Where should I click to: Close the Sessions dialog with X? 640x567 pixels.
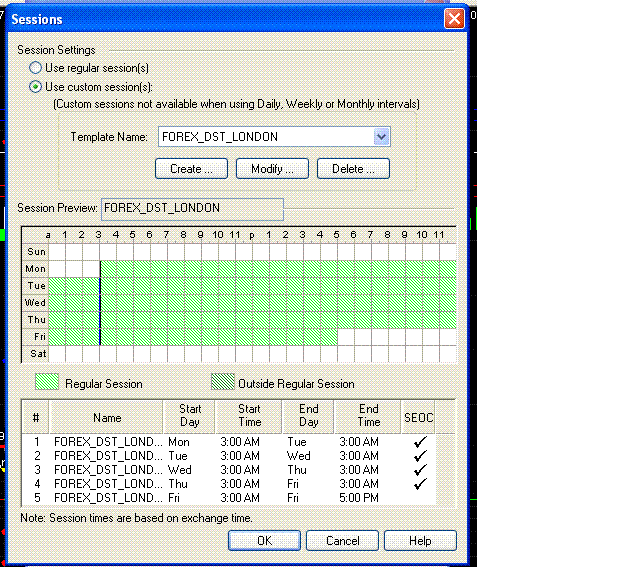coord(454,19)
